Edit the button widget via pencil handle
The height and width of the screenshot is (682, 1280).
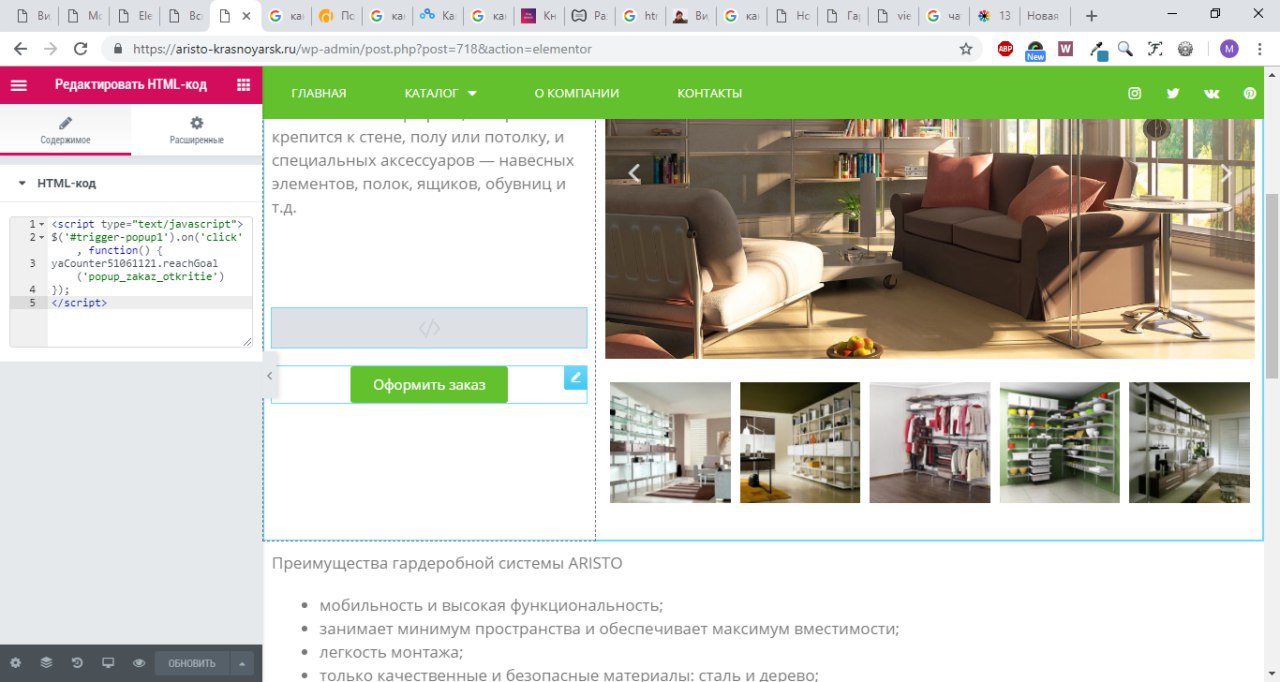(575, 377)
